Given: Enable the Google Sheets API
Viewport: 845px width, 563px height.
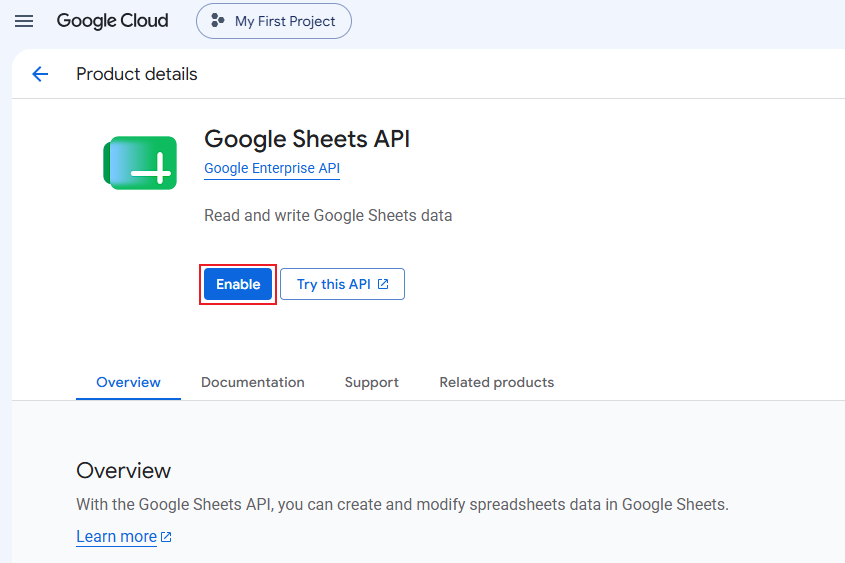Looking at the screenshot, I should [x=238, y=284].
